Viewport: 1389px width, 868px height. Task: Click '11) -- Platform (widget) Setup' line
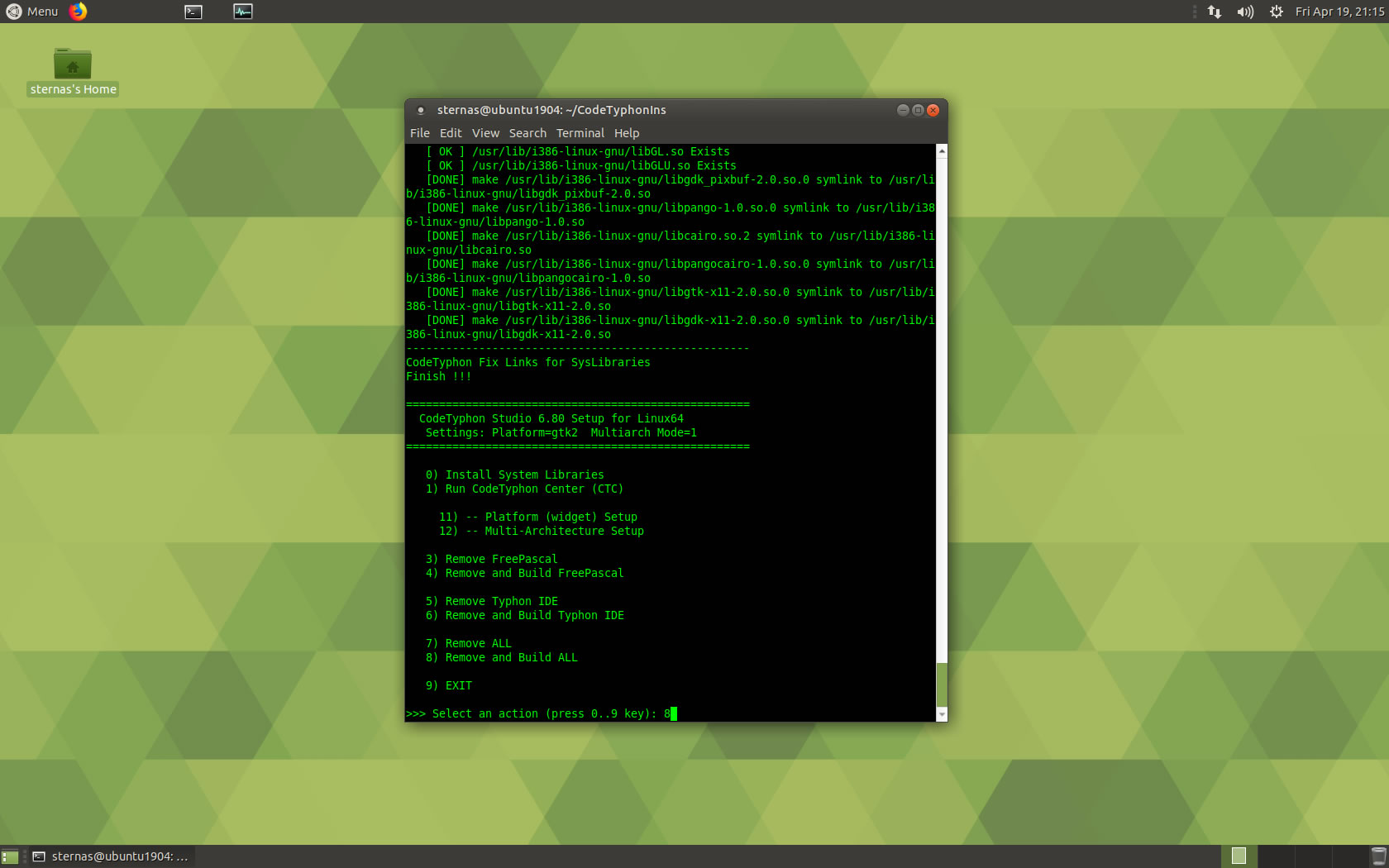tap(538, 517)
